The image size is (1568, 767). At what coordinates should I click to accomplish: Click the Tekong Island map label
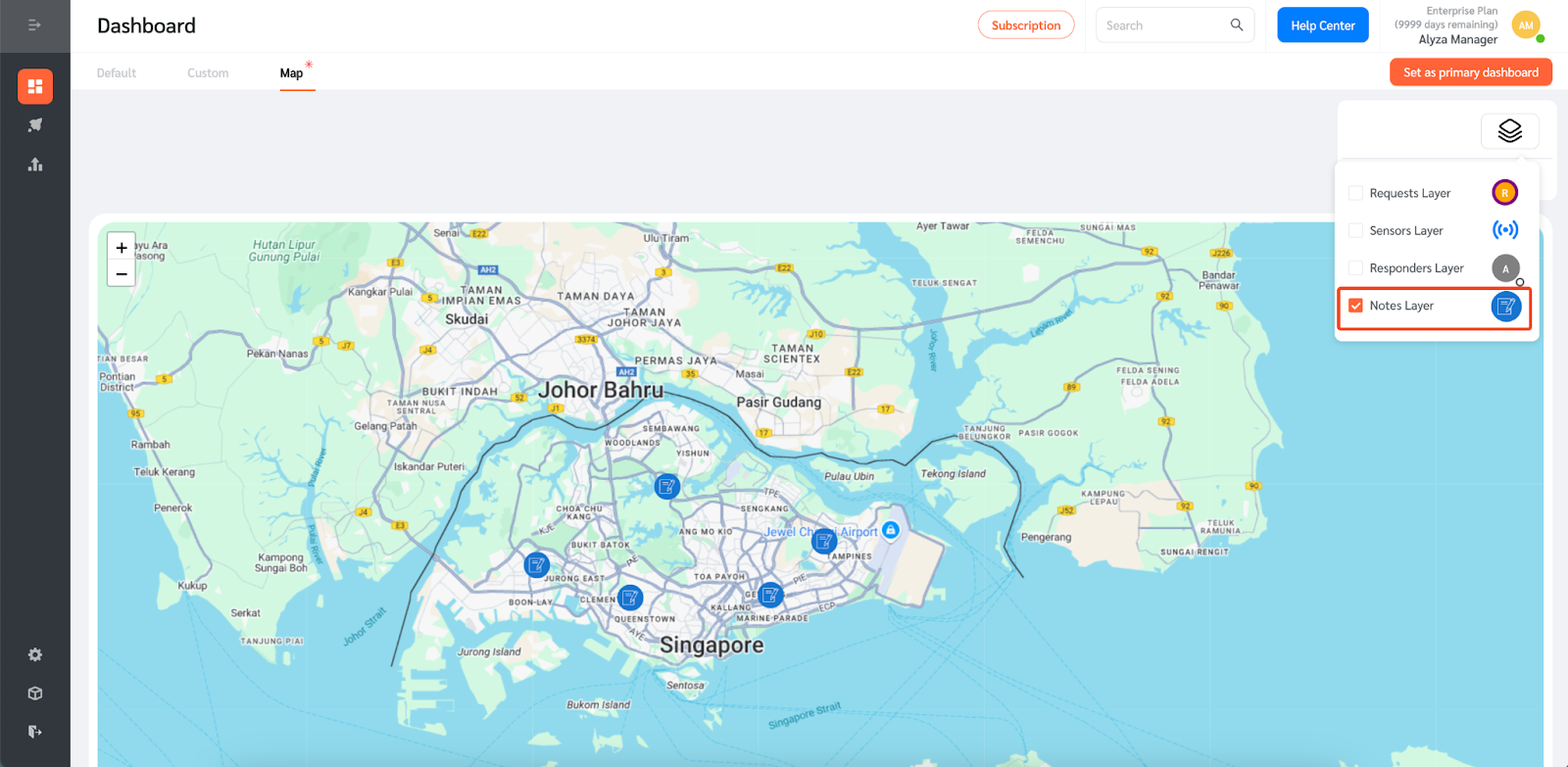click(x=953, y=474)
